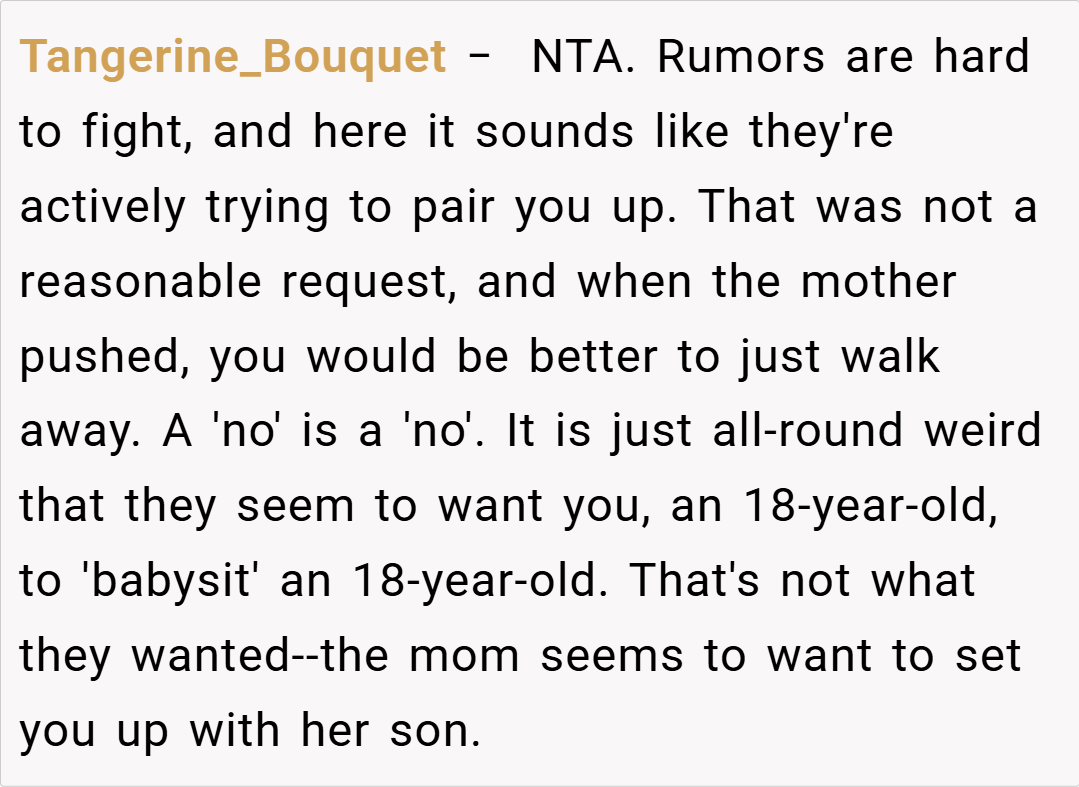Click the dash separator after the username
Image resolution: width=1079 pixels, height=787 pixels.
[x=480, y=57]
